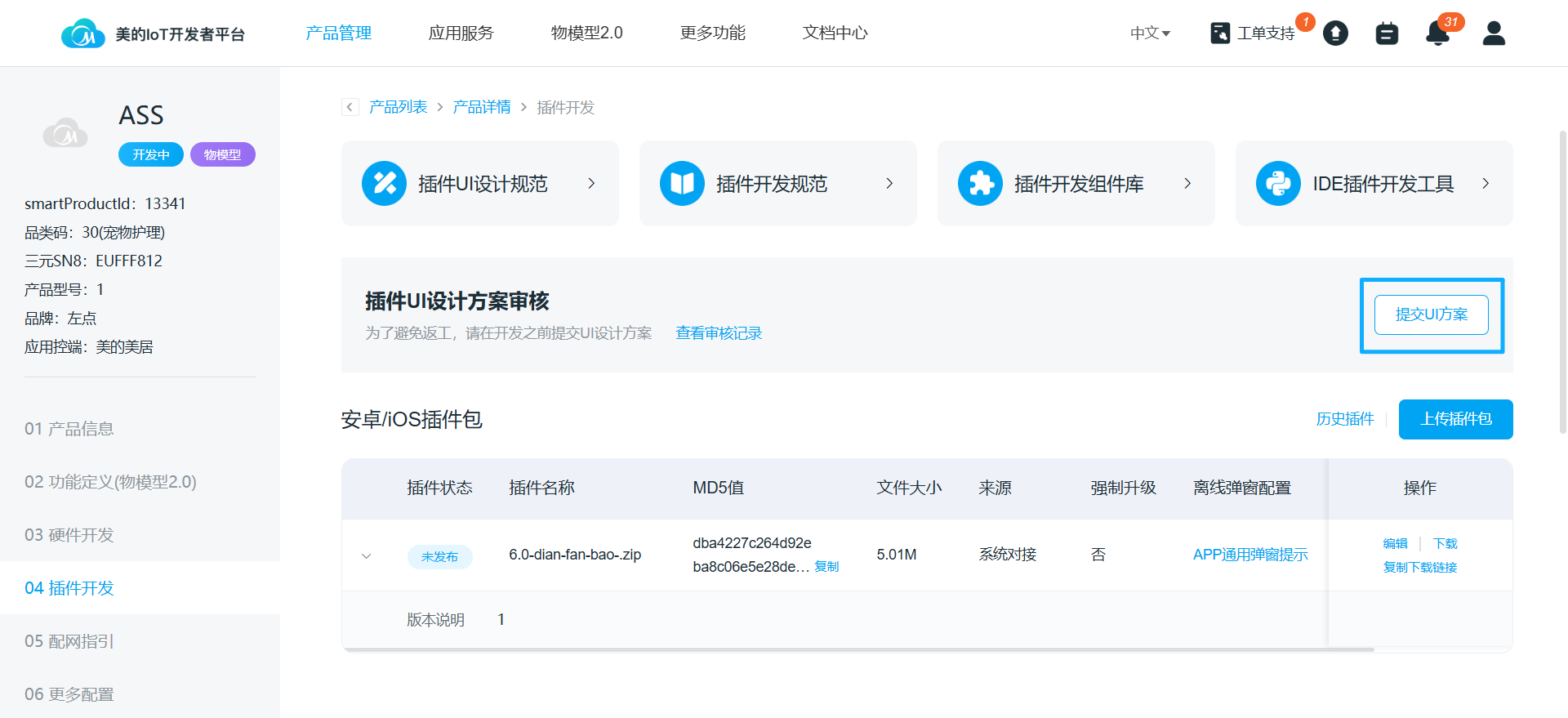
Task: Click the plugin component library puzzle icon
Action: tap(980, 184)
